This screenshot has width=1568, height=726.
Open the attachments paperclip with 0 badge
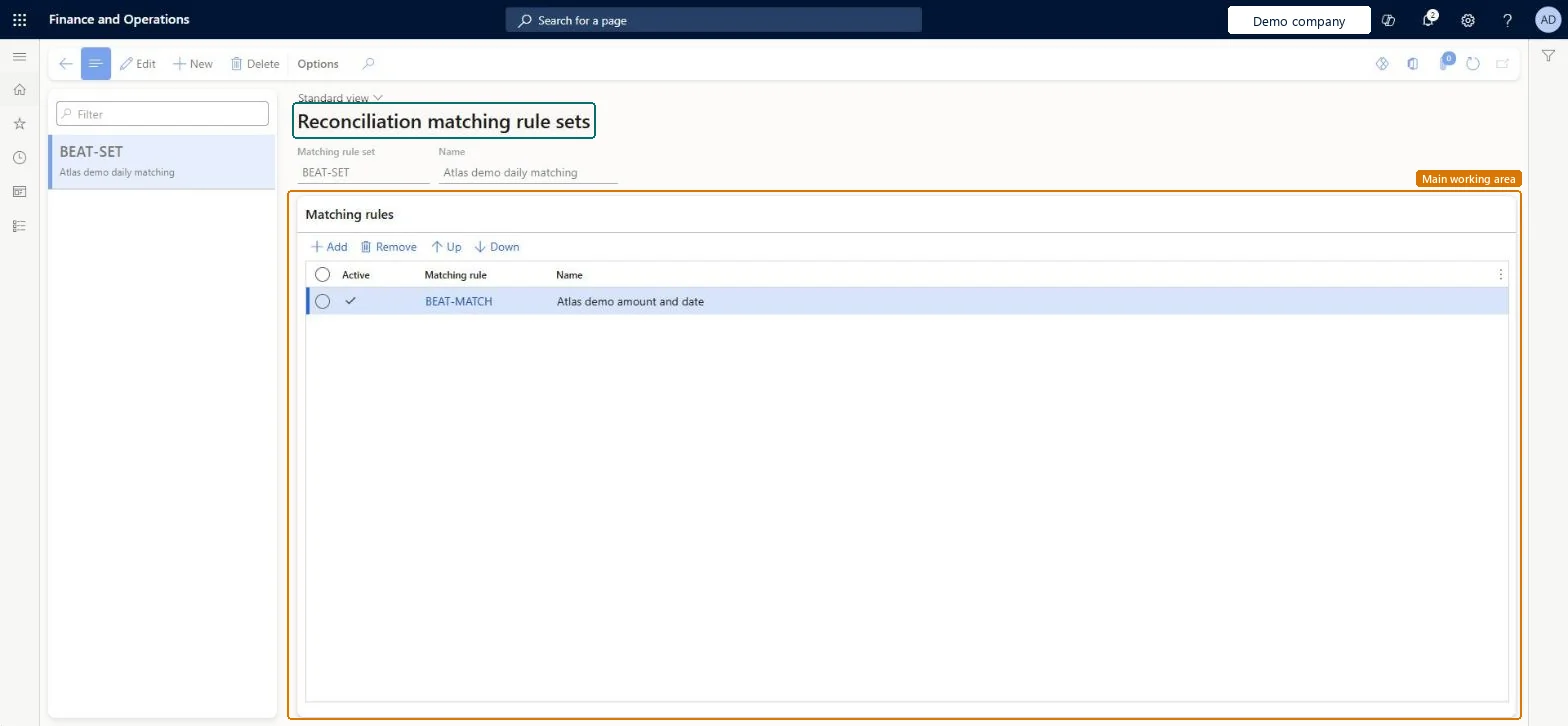tap(1444, 63)
